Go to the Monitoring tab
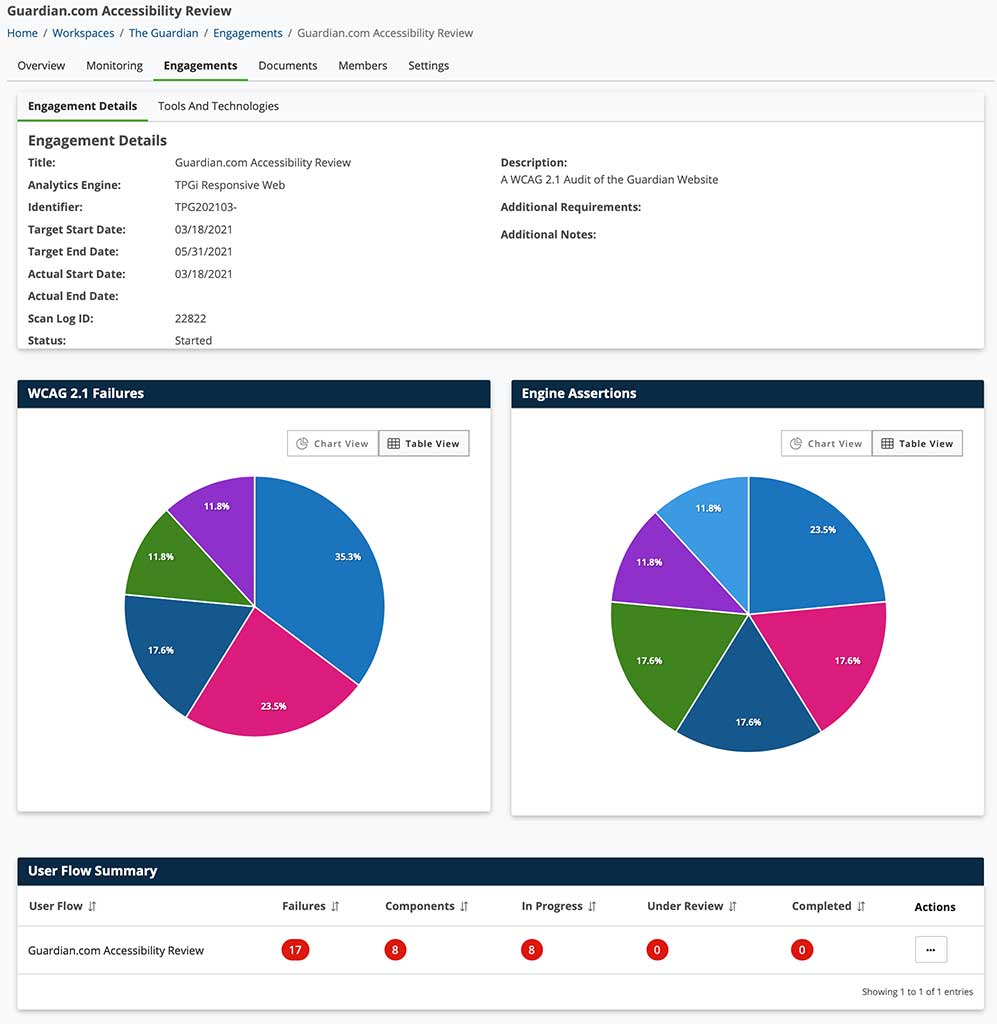This screenshot has width=997, height=1024. click(114, 65)
